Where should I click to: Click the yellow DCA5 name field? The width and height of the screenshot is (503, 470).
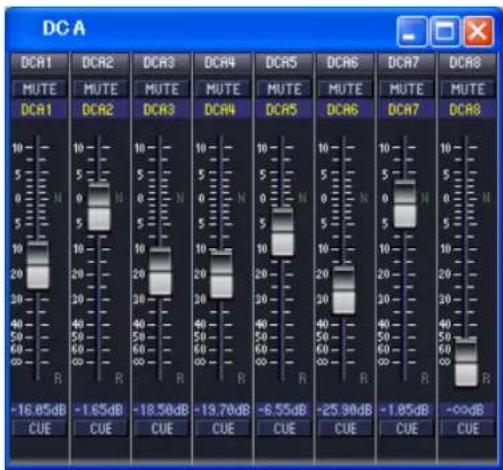click(284, 110)
